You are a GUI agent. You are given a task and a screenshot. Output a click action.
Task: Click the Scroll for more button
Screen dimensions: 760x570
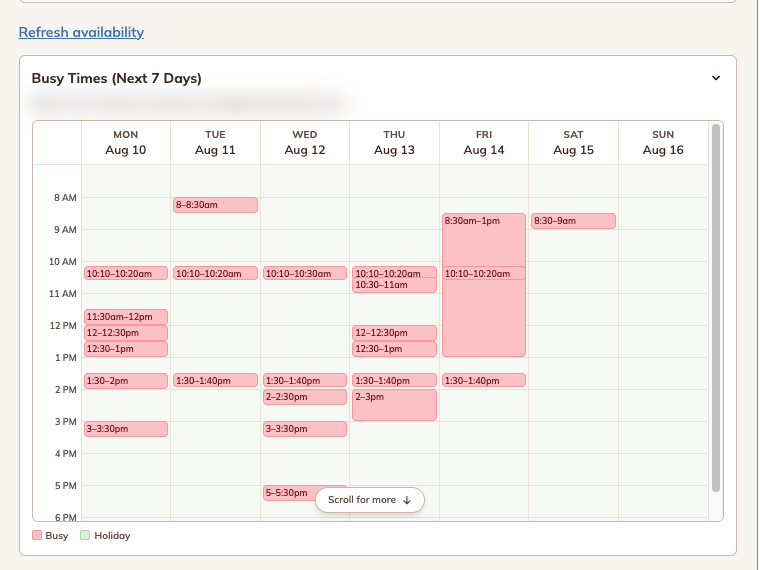tap(370, 500)
